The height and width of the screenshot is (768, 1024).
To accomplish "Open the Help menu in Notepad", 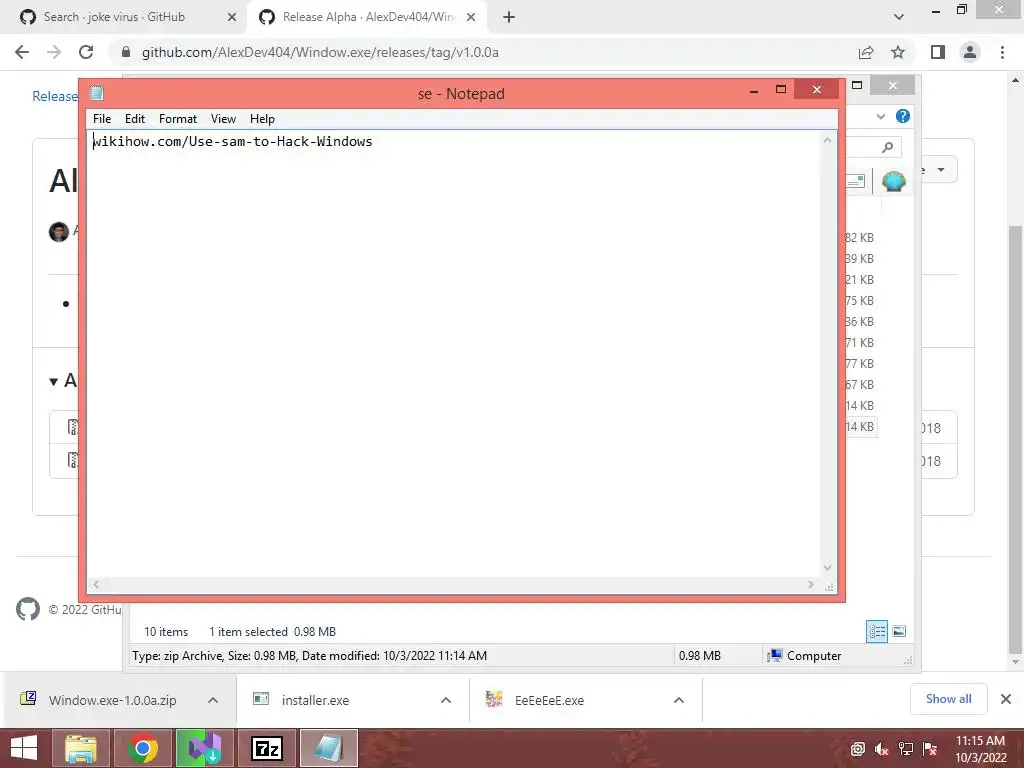I will tap(262, 119).
